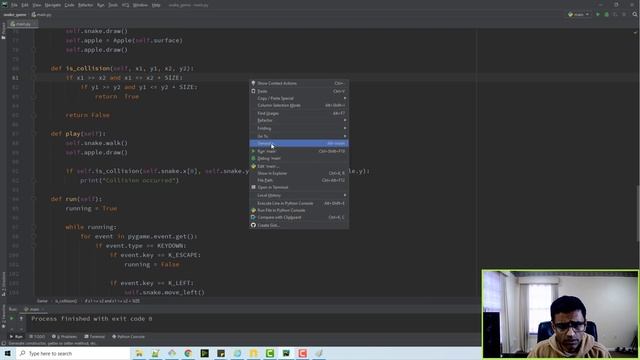Click the Type here to search box
Screen dimensions: 640x360
[73, 353]
